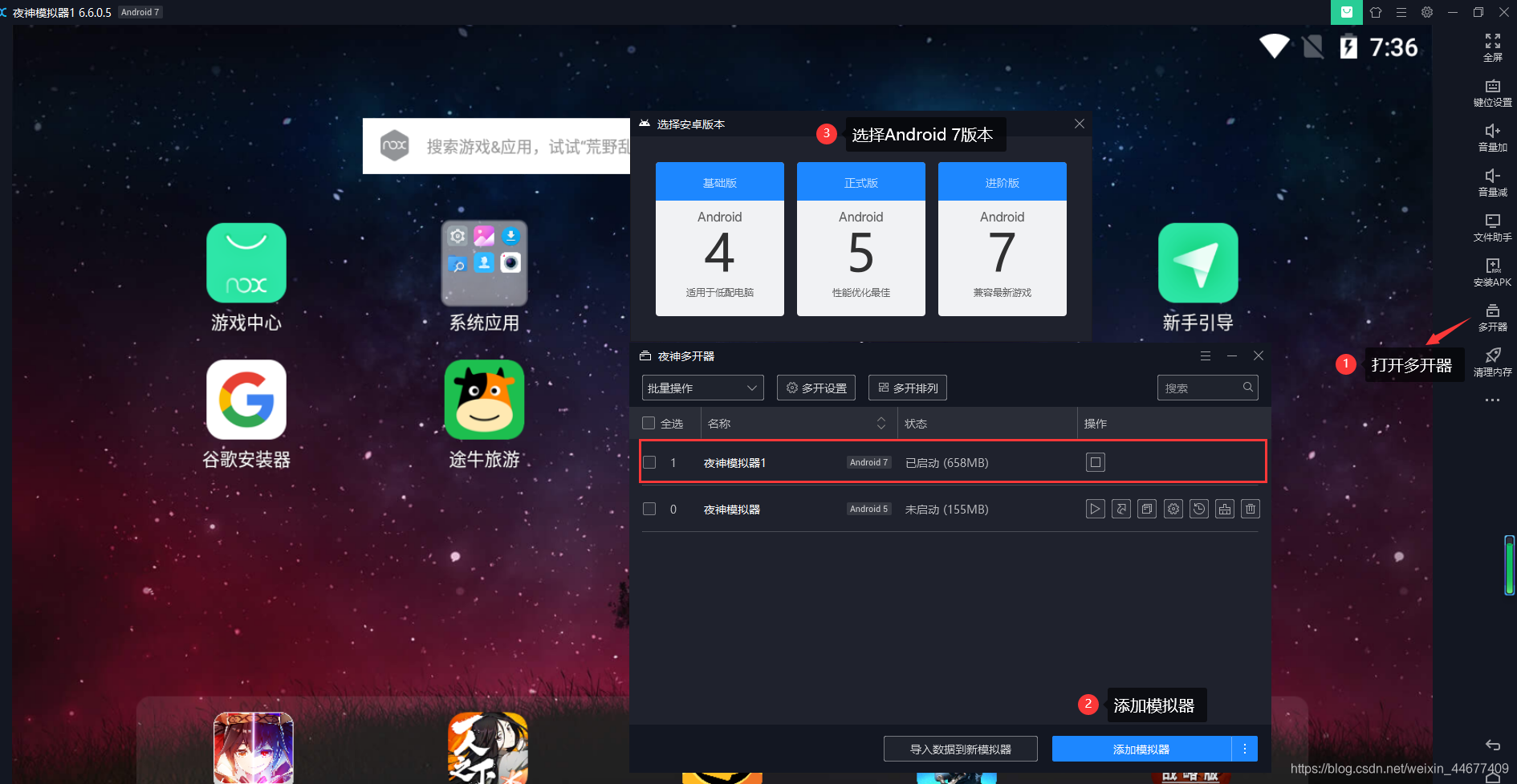Click 清理内存 clean memory
Image resolution: width=1517 pixels, height=784 pixels.
1493,362
